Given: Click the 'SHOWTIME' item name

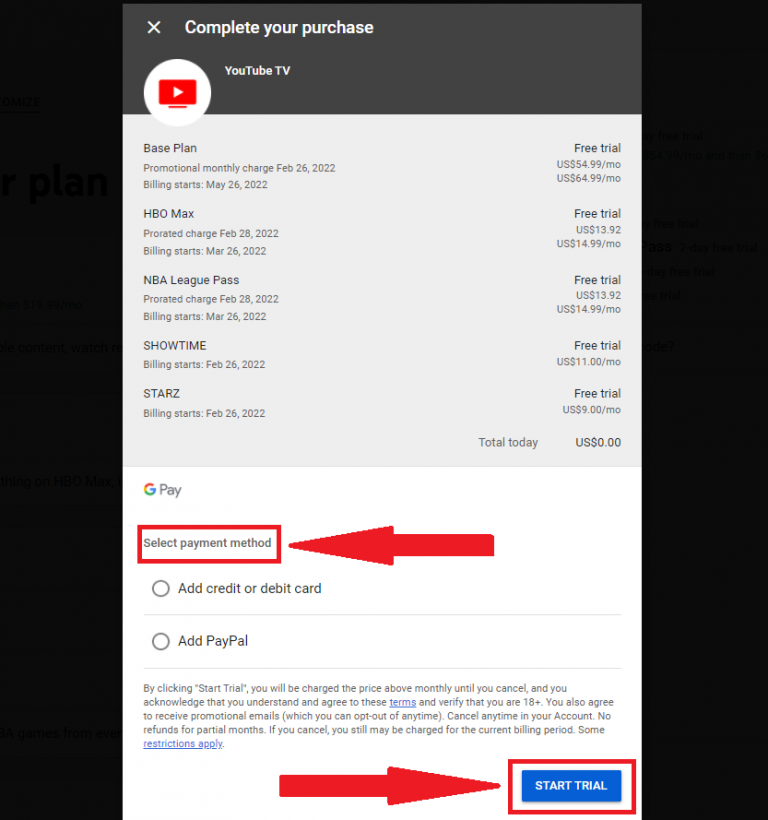Looking at the screenshot, I should [175, 346].
